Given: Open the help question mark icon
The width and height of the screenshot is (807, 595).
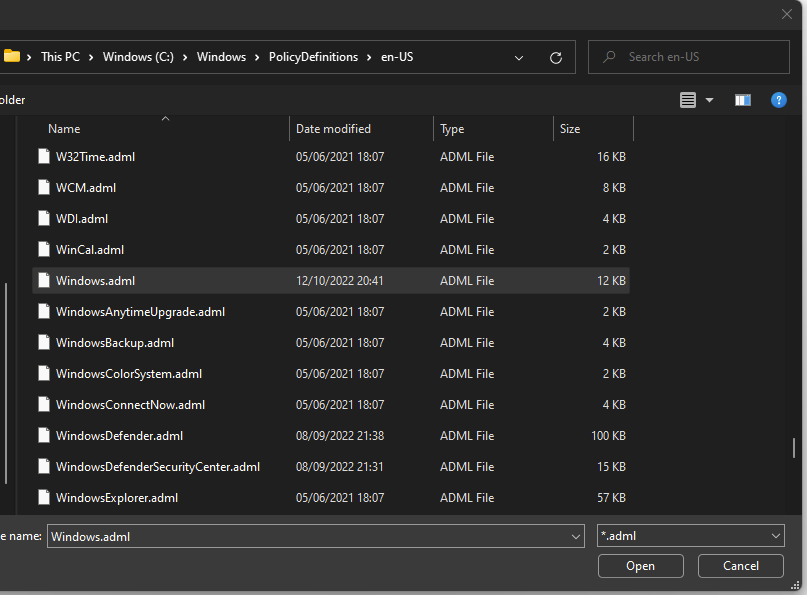Looking at the screenshot, I should tap(778, 100).
